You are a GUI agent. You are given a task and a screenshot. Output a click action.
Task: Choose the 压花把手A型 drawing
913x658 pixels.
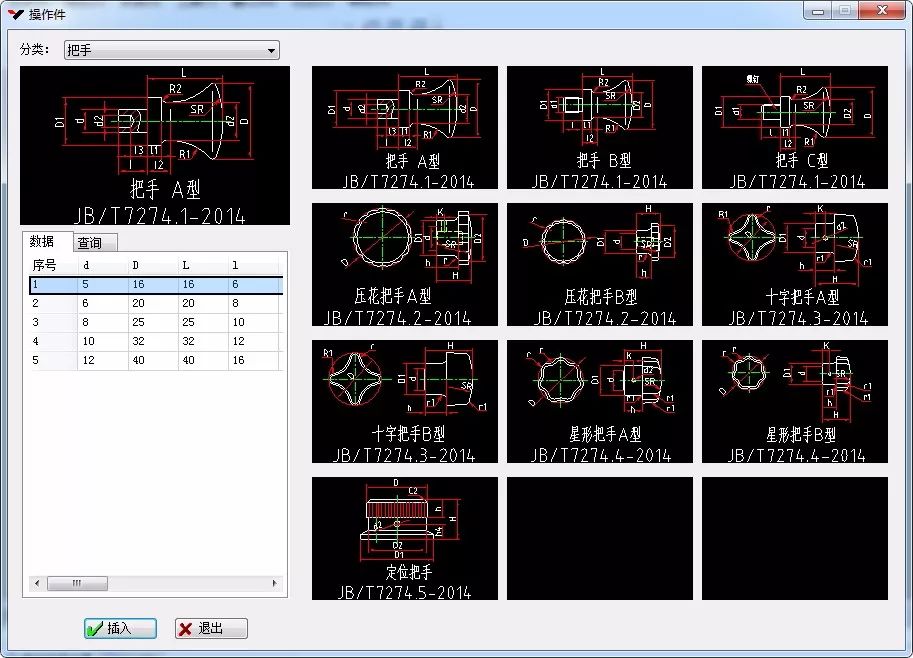coord(405,264)
